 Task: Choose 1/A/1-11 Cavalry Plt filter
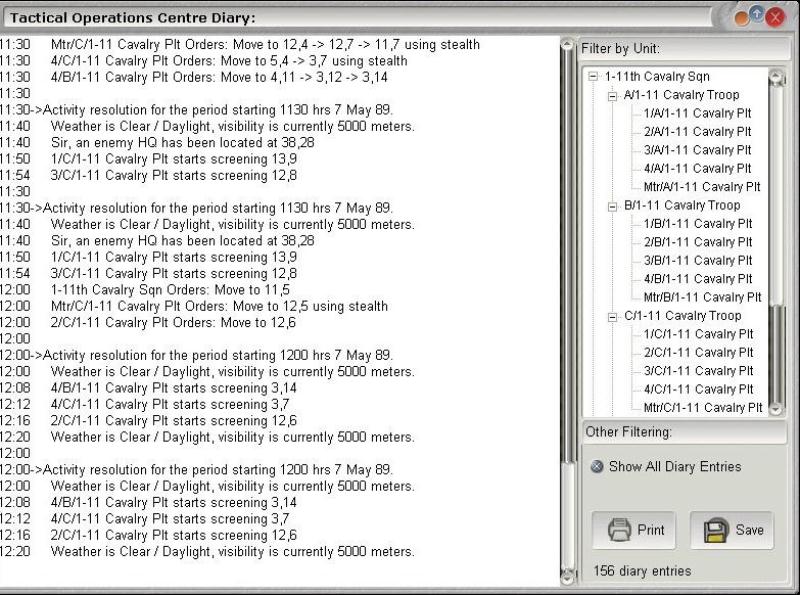click(x=697, y=114)
